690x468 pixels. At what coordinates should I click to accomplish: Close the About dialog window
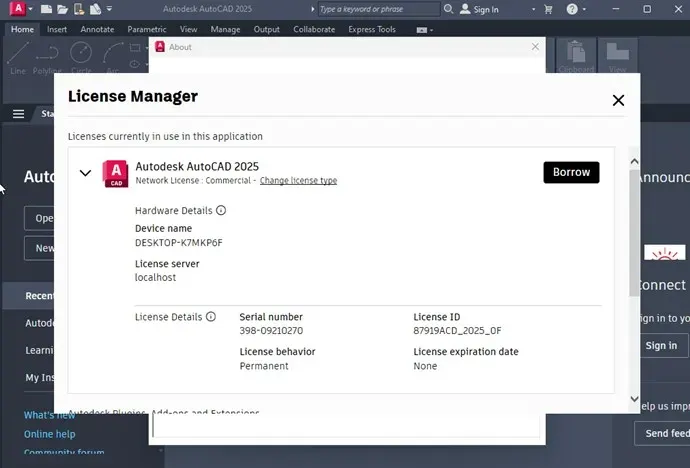pos(535,47)
